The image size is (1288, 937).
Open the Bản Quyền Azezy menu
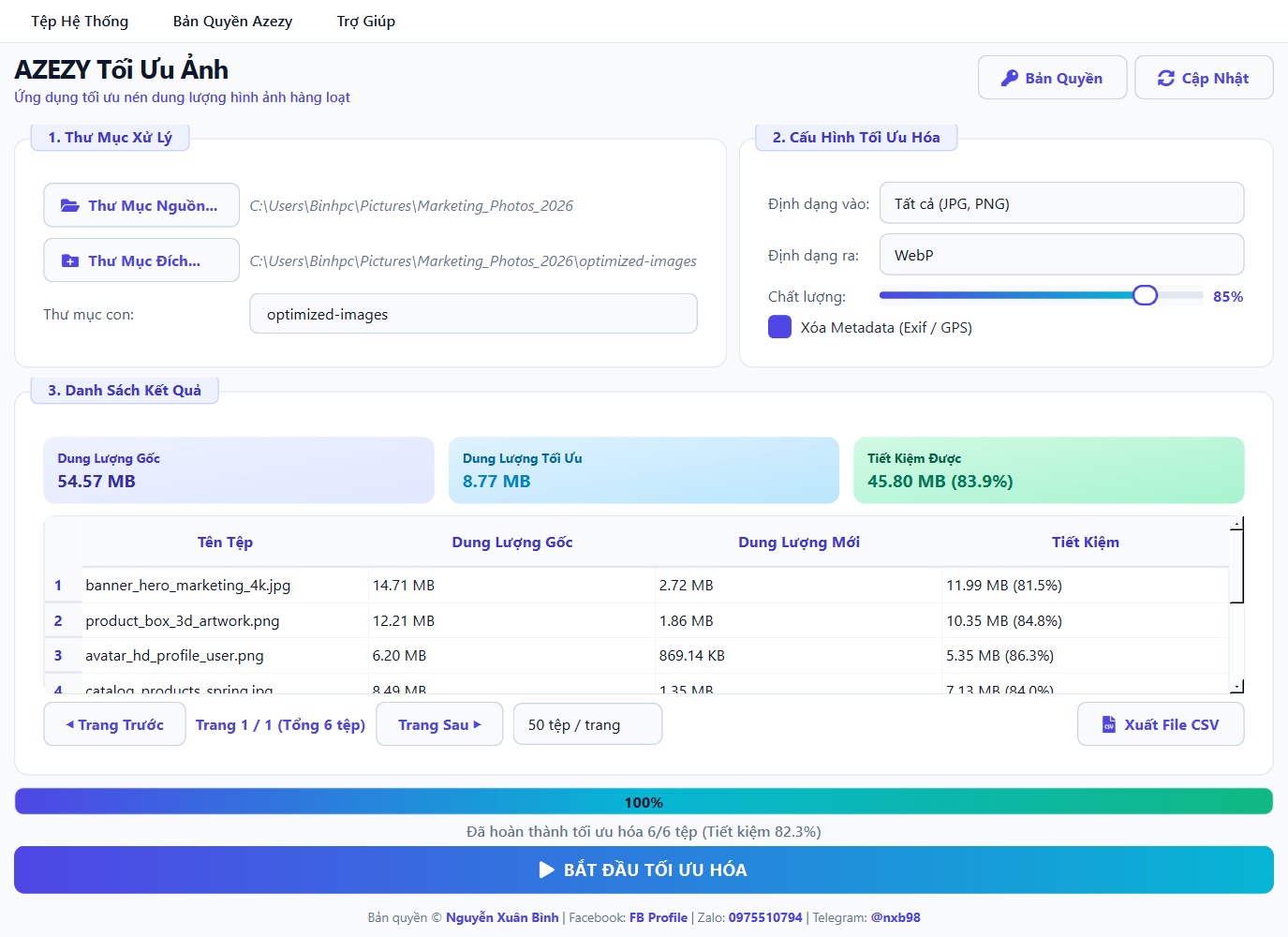point(232,21)
